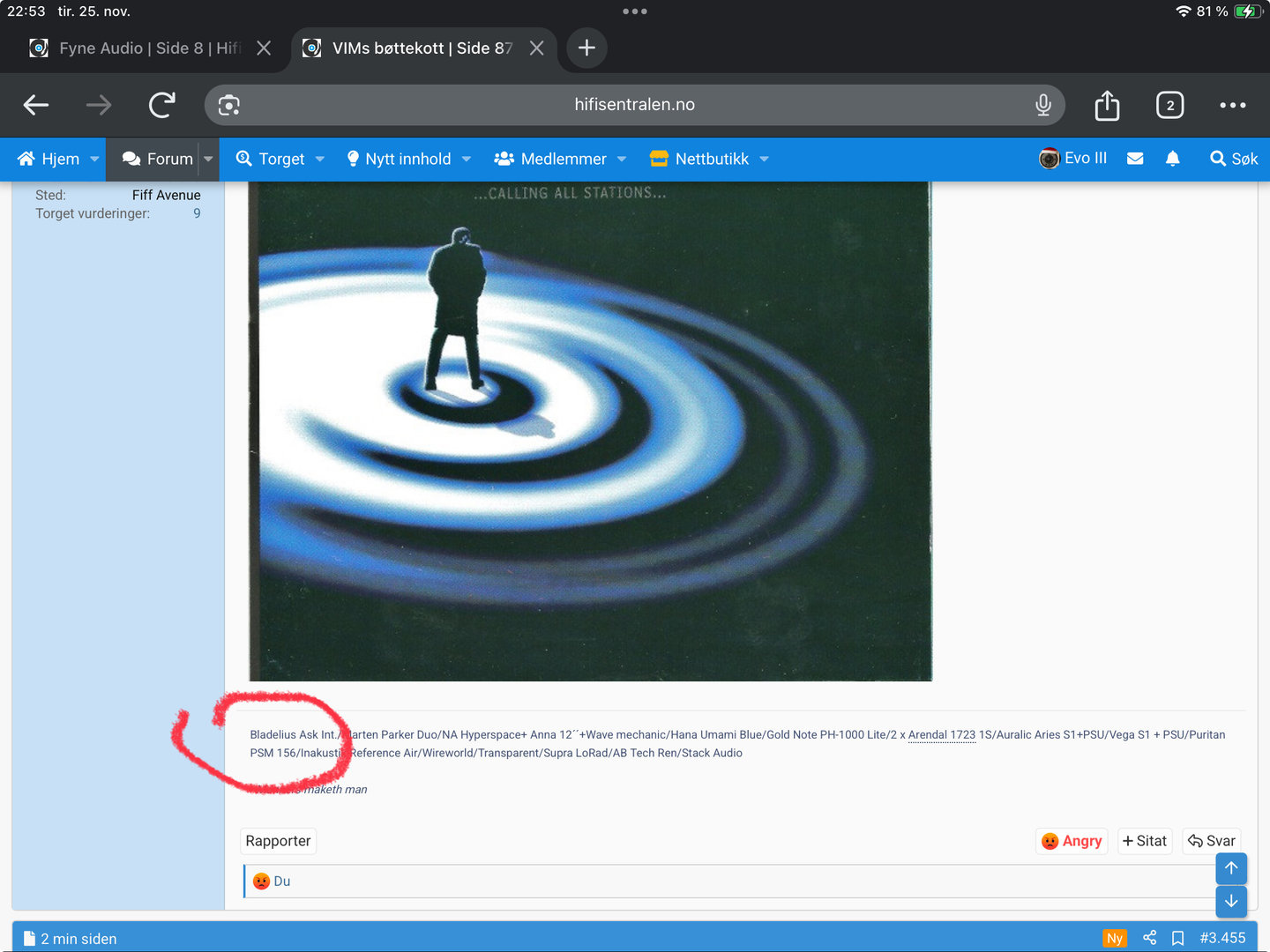
Task: Tap the browser back arrow
Action: (36, 105)
